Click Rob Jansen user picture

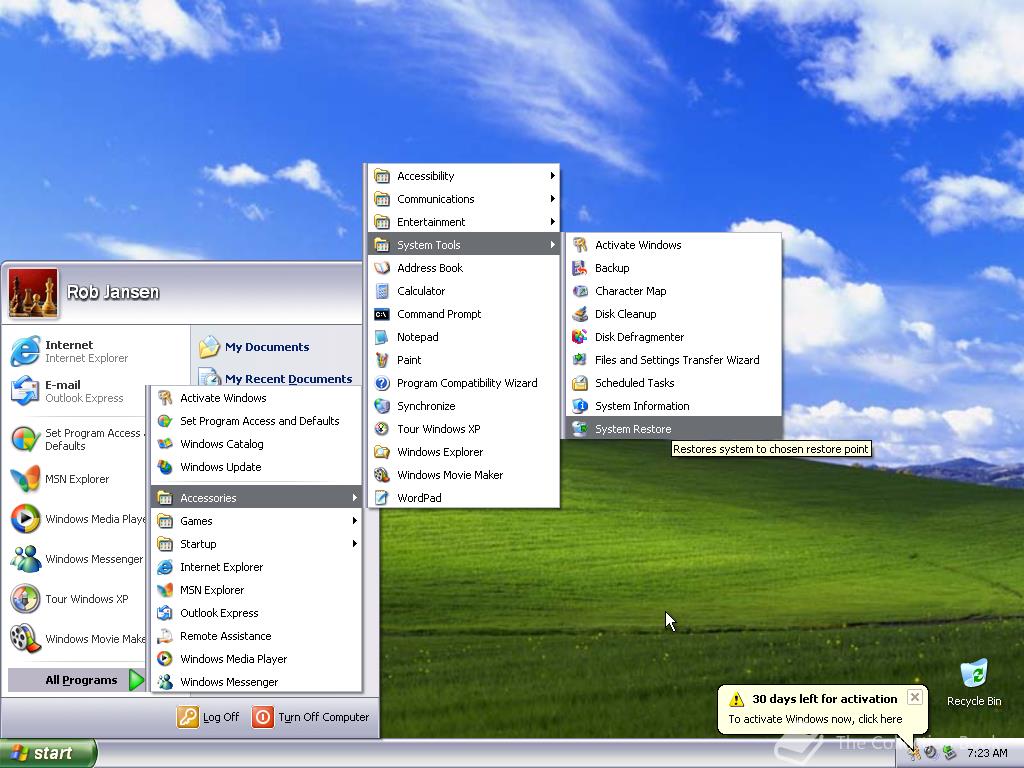33,293
